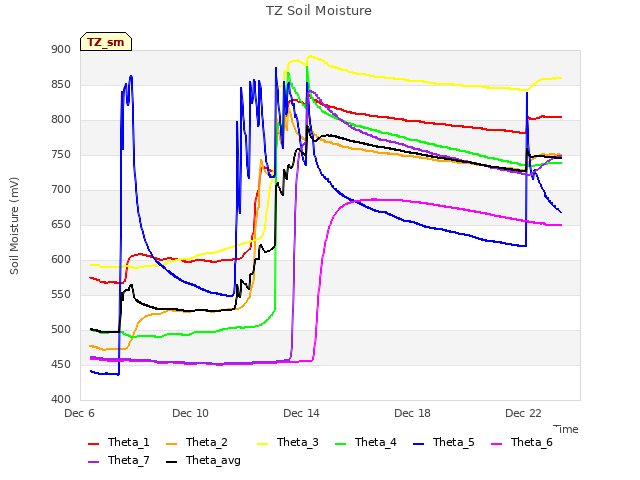
Task: Click the Theta_3 yellow legend swatch
Action: point(262,443)
